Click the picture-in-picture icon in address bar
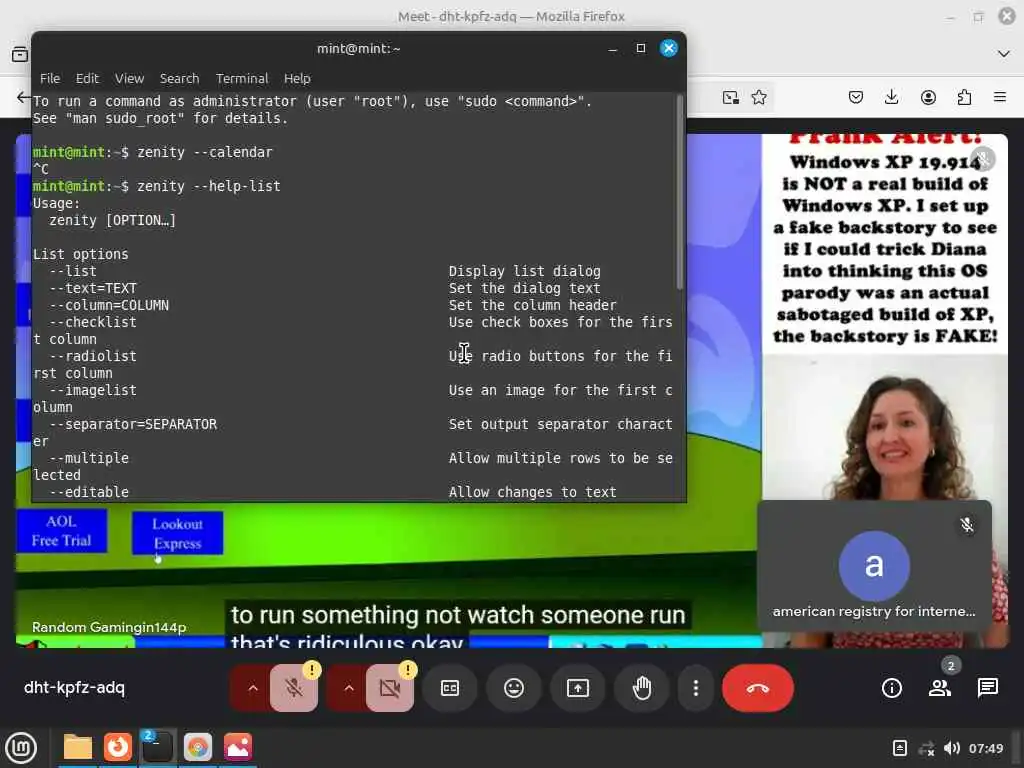1024x768 pixels. (731, 97)
